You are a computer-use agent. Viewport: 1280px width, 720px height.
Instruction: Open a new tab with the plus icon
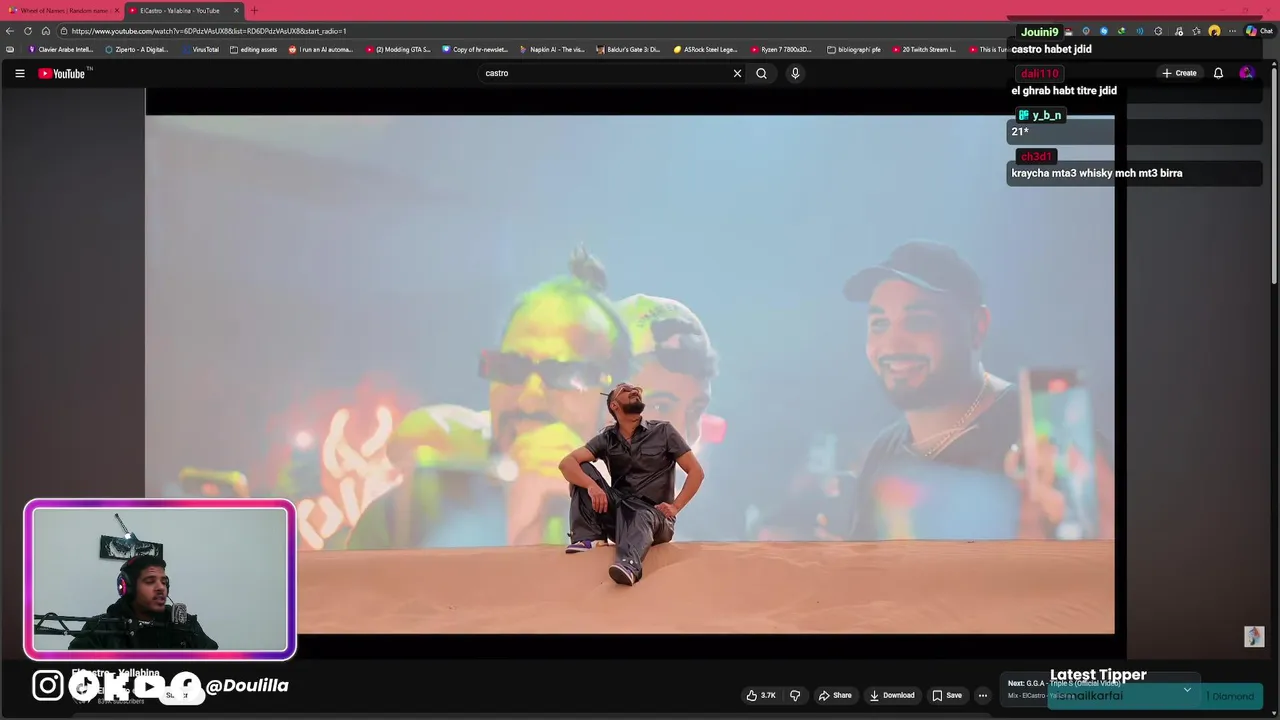pos(254,10)
